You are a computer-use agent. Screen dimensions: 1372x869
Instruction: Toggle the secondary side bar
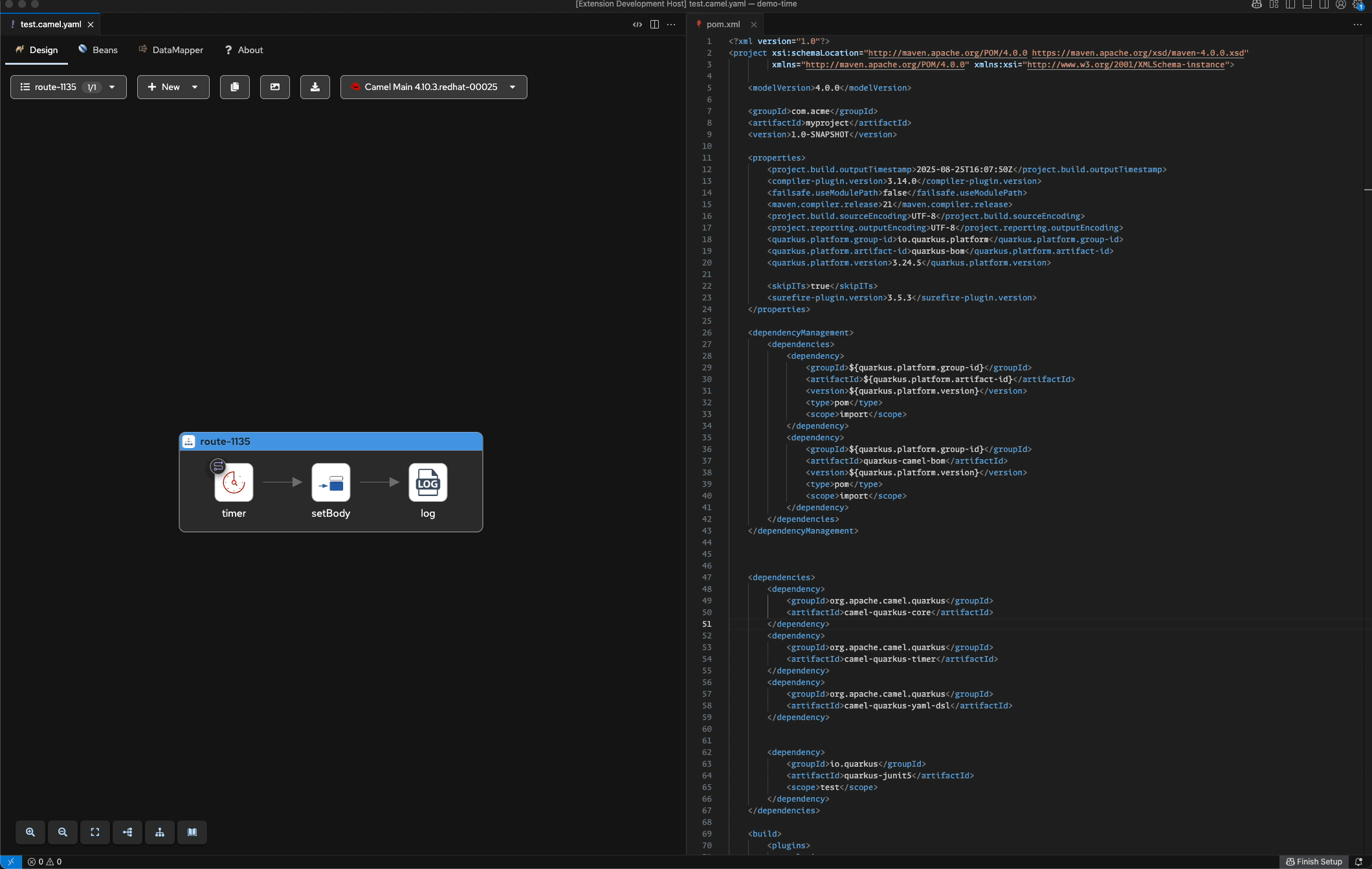(x=1324, y=5)
